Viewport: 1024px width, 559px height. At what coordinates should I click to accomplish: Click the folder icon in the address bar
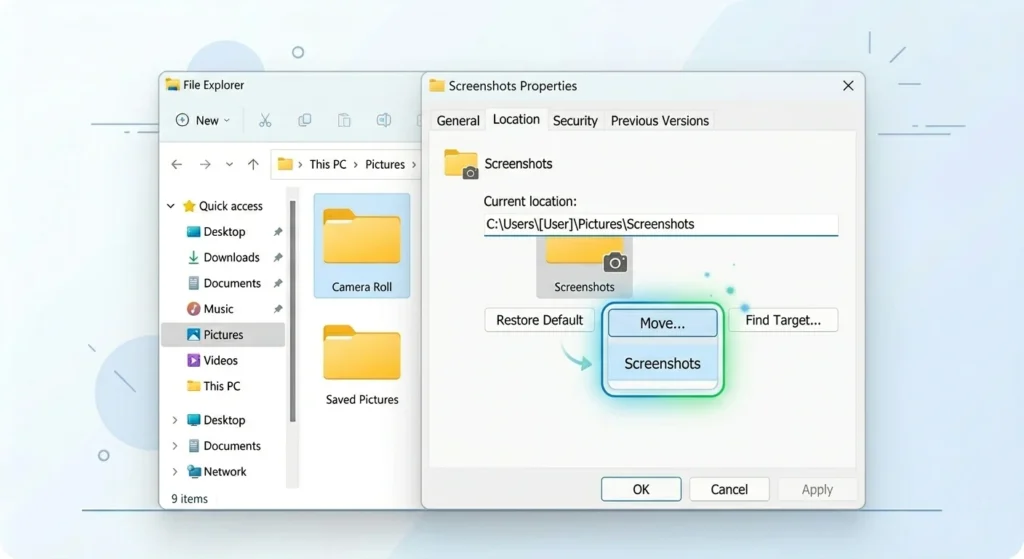pos(285,164)
